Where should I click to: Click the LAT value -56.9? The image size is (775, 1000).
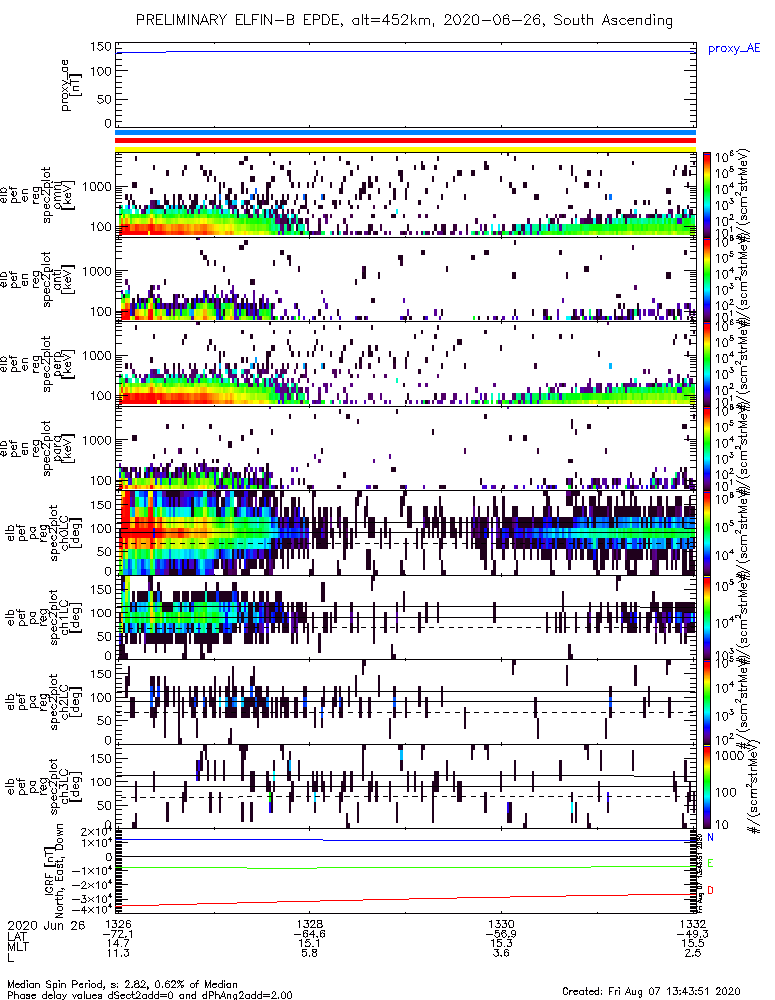(501, 934)
